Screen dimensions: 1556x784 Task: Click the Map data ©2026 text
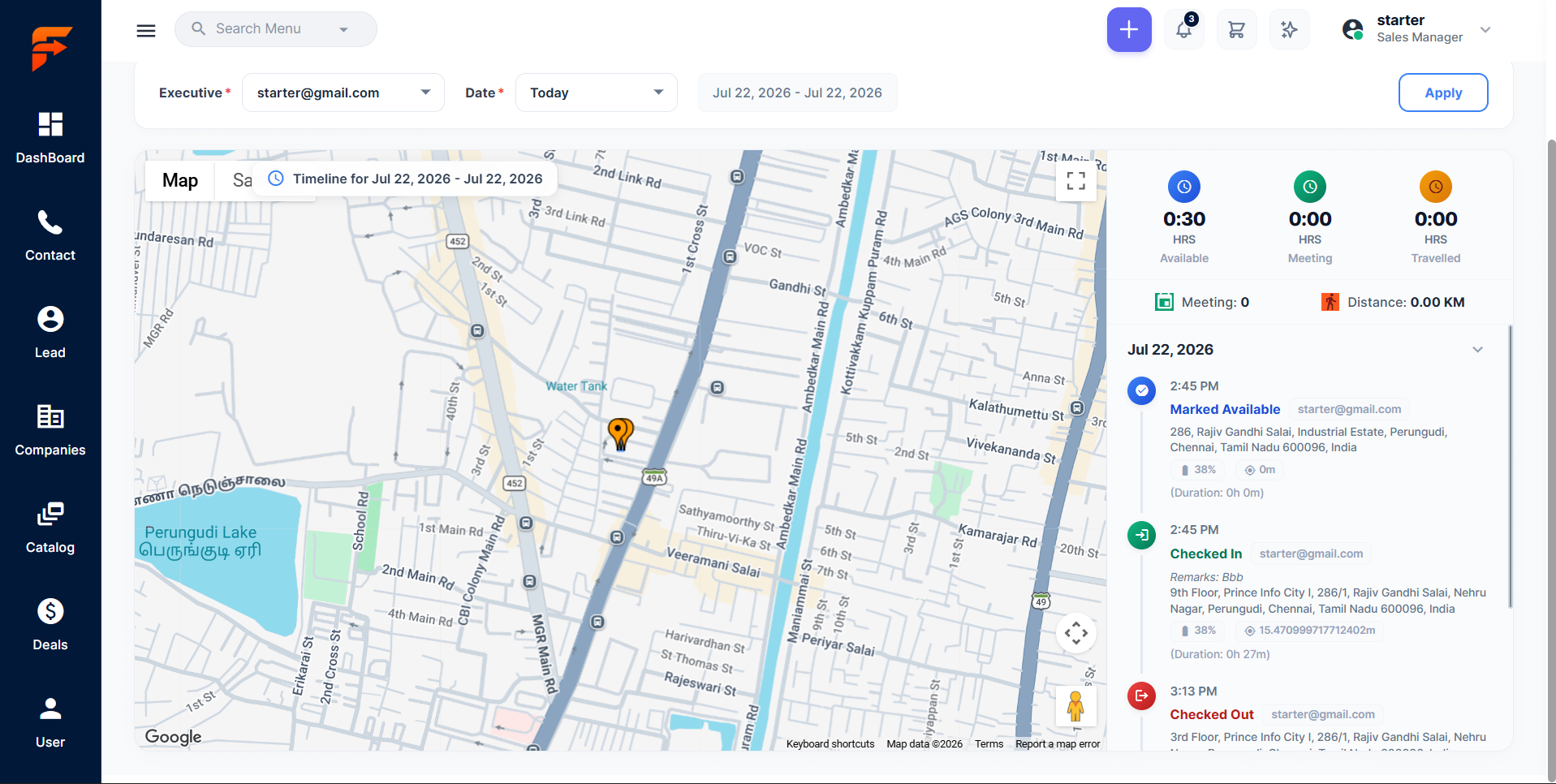click(925, 744)
